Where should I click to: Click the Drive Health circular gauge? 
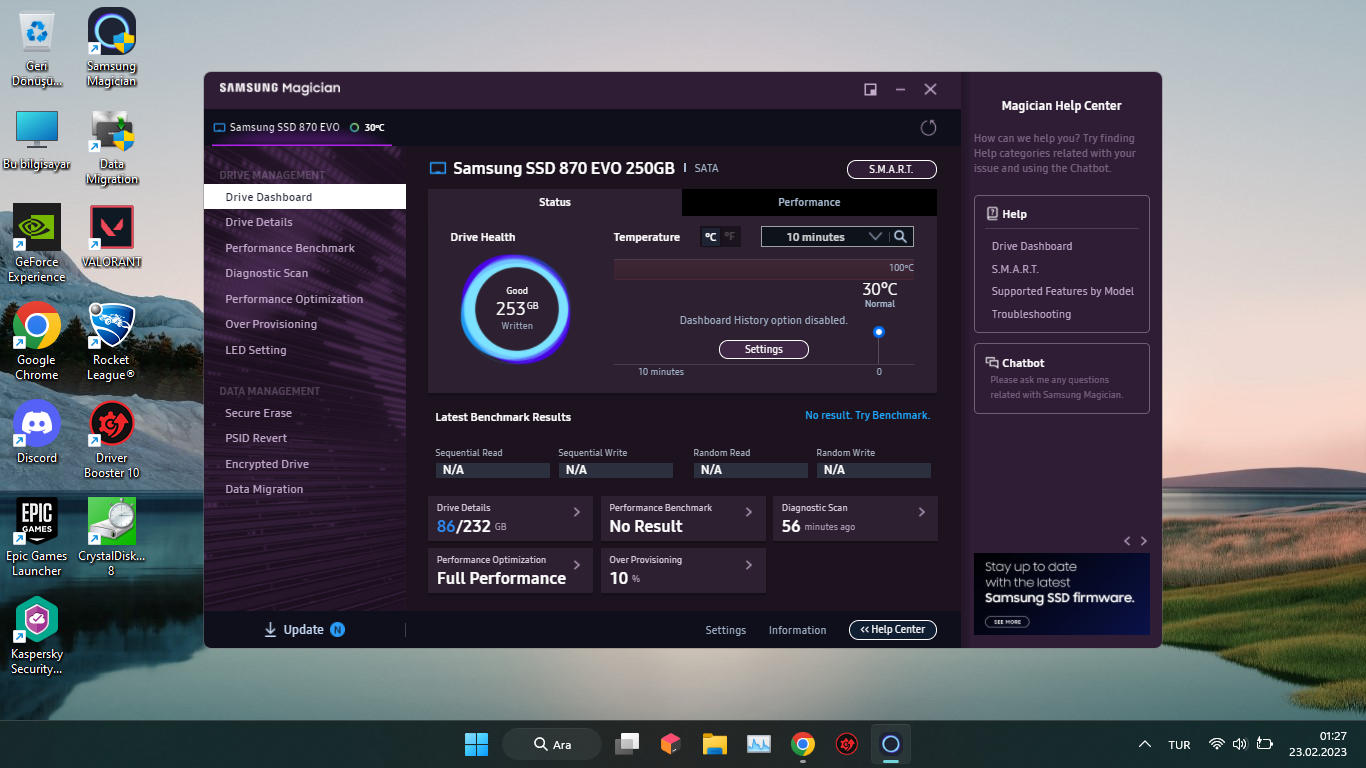(515, 309)
